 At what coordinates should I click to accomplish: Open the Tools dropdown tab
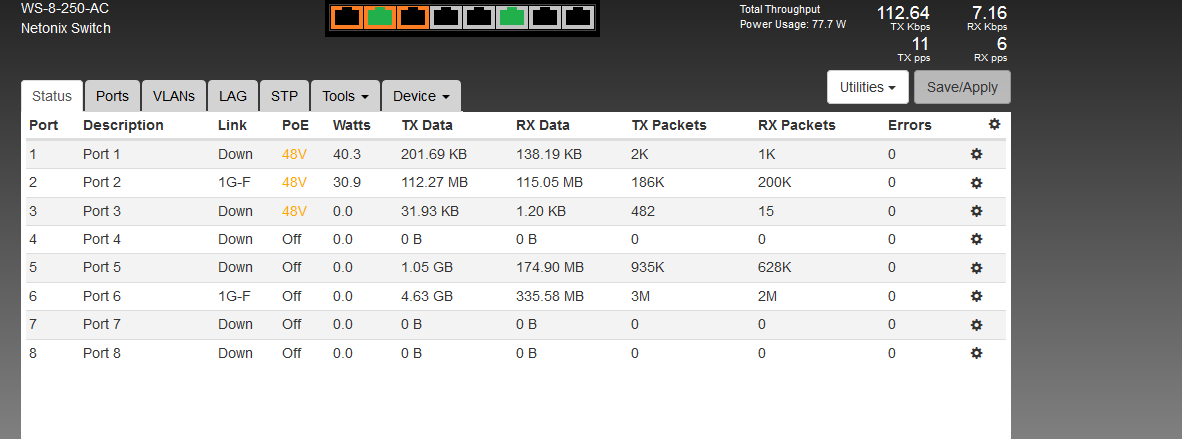345,97
